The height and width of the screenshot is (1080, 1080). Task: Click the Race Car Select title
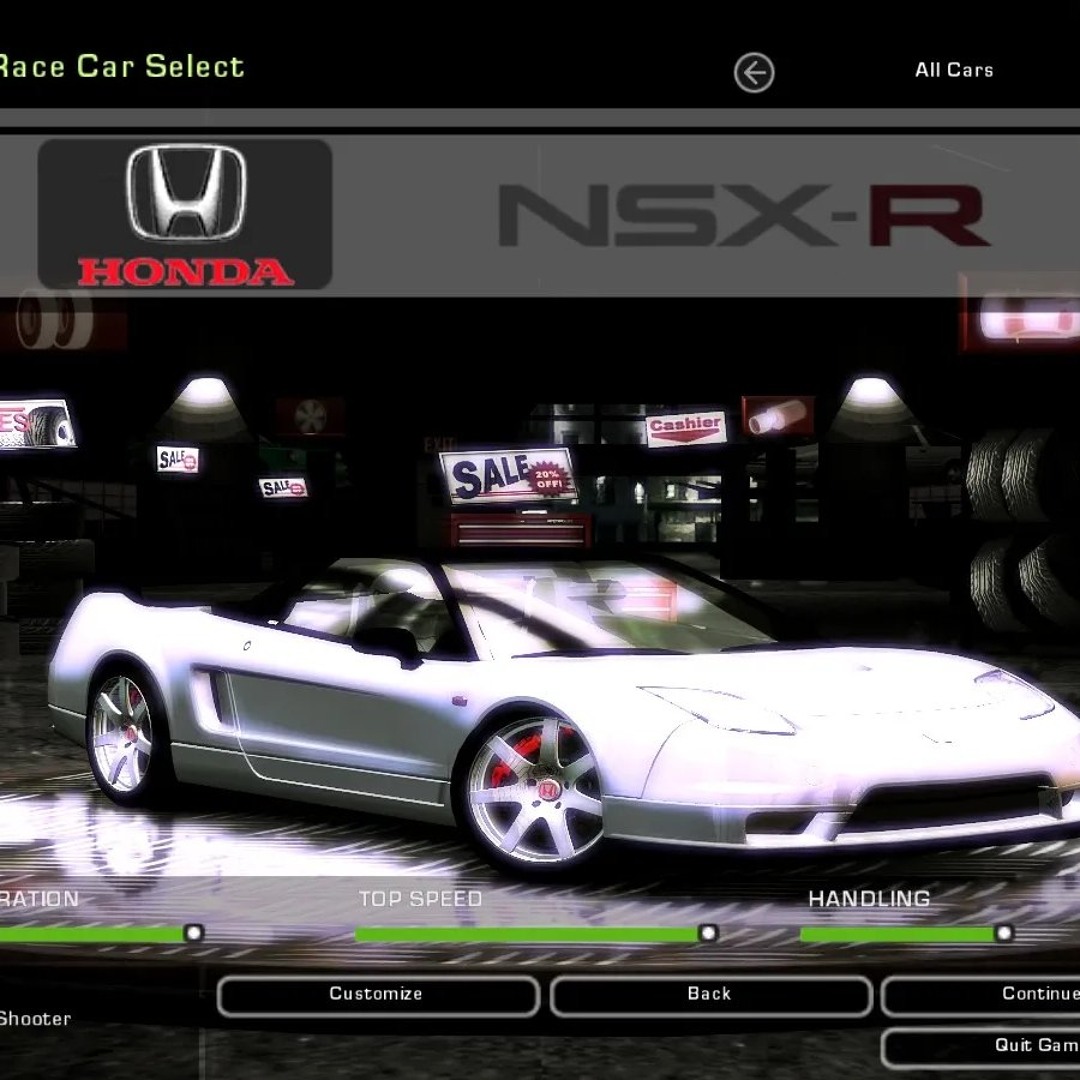click(121, 67)
